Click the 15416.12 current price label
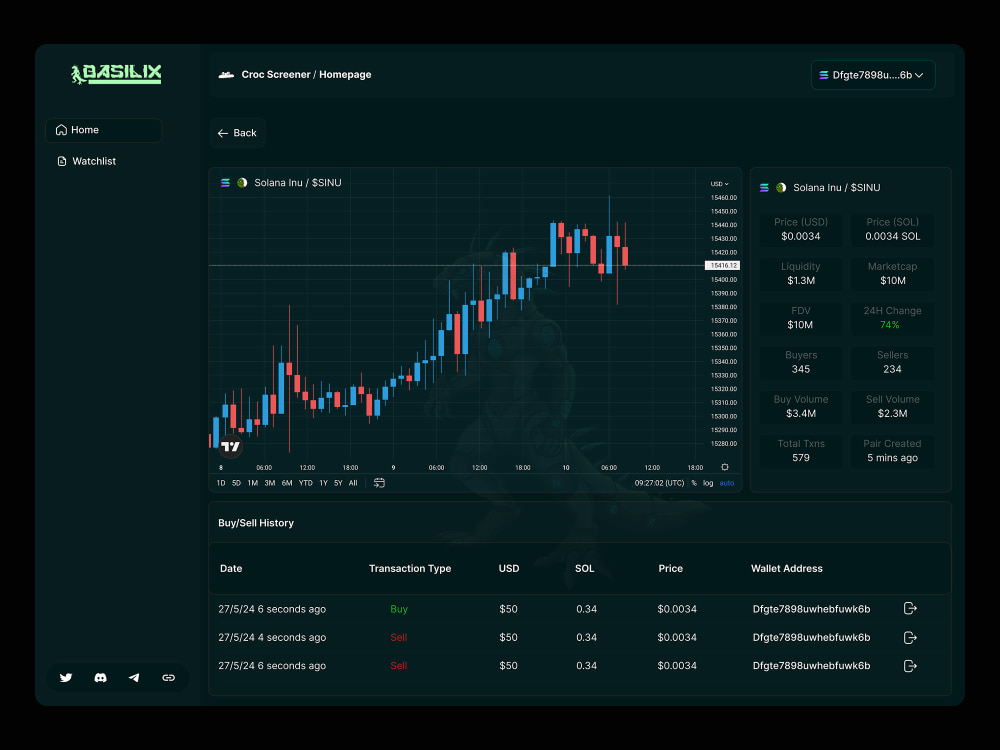This screenshot has height=750, width=1000. point(722,265)
